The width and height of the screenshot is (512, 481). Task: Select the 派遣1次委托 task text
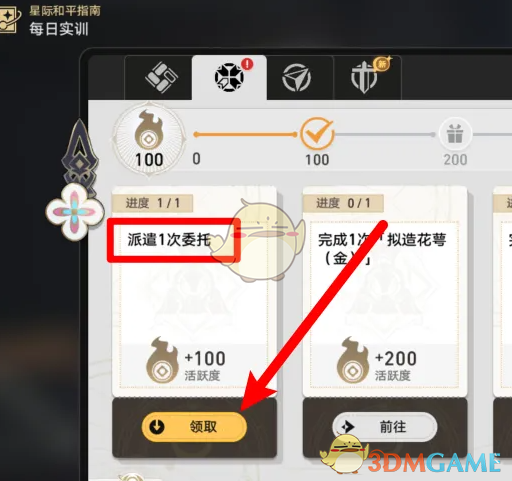(x=169, y=239)
